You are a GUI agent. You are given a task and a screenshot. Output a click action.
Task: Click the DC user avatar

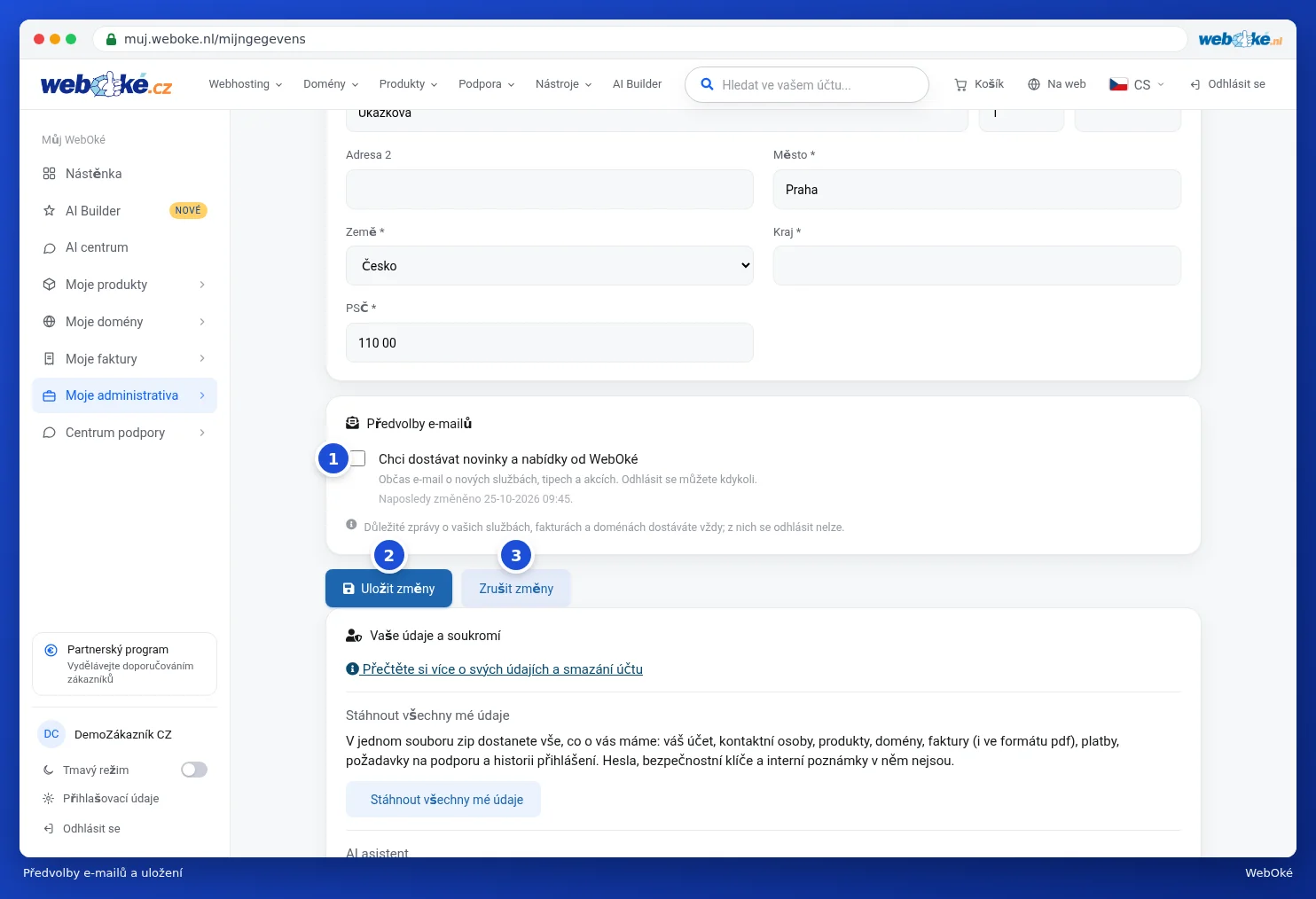click(x=51, y=734)
